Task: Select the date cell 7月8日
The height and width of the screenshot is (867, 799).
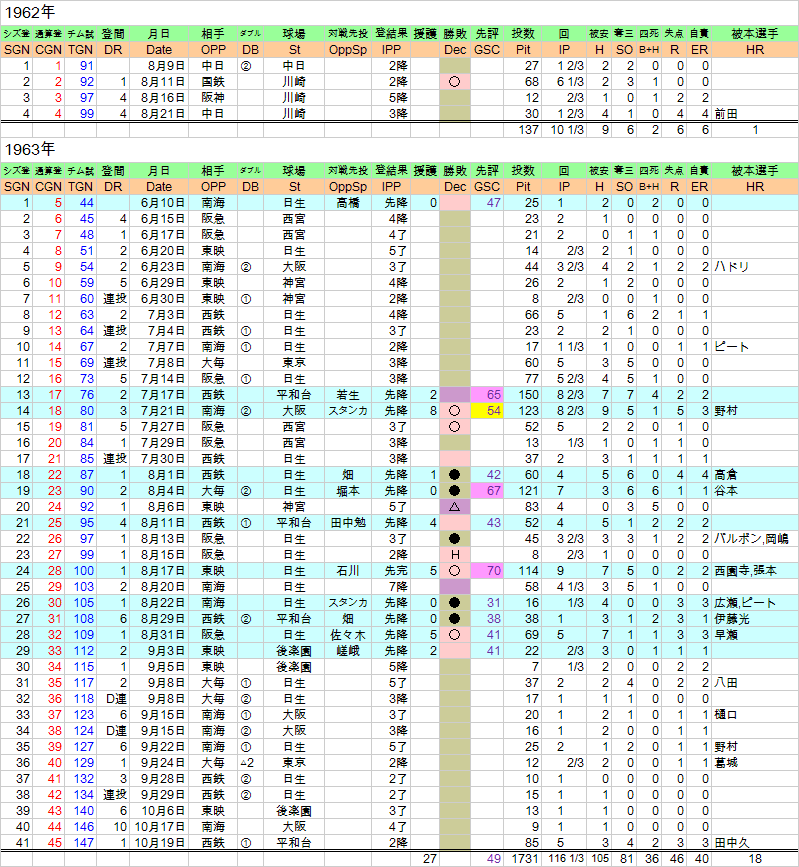Action: coord(159,363)
